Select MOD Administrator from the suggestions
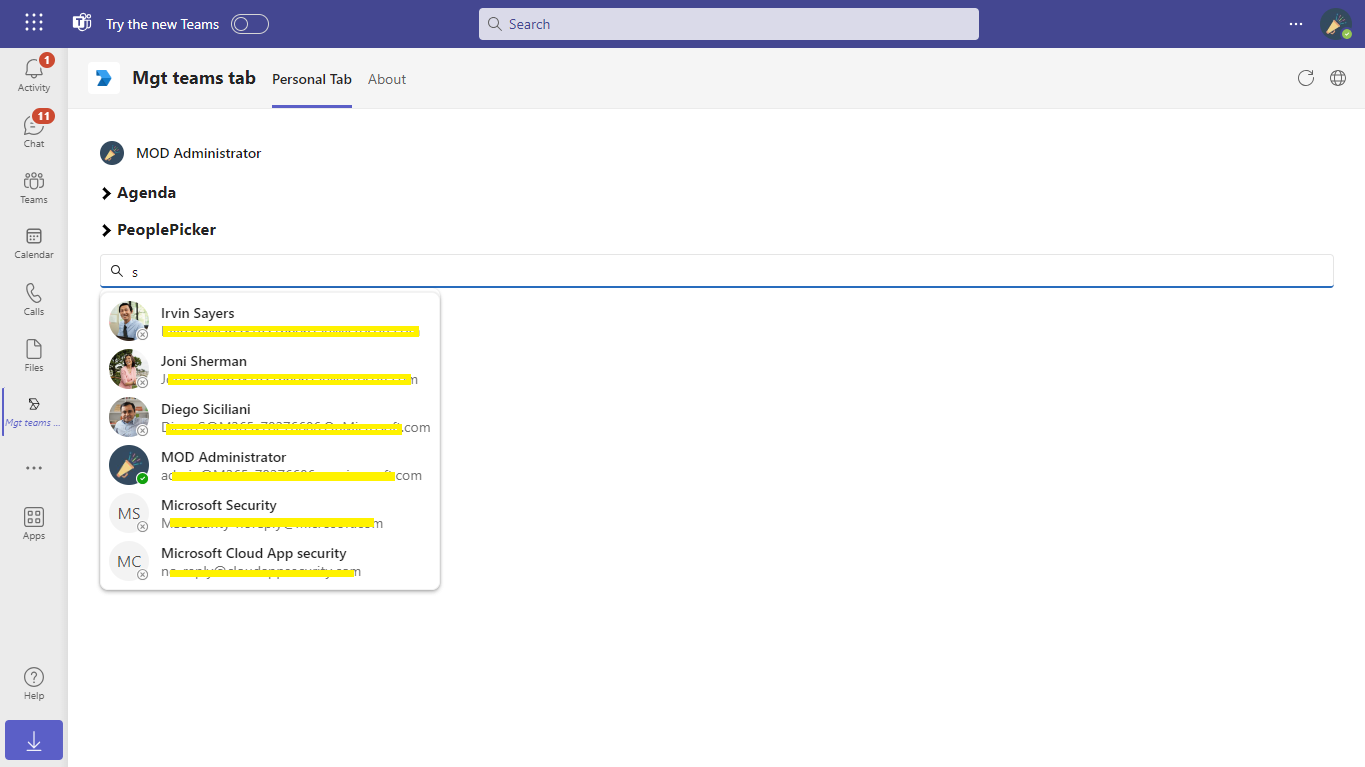1365x767 pixels. [x=270, y=465]
